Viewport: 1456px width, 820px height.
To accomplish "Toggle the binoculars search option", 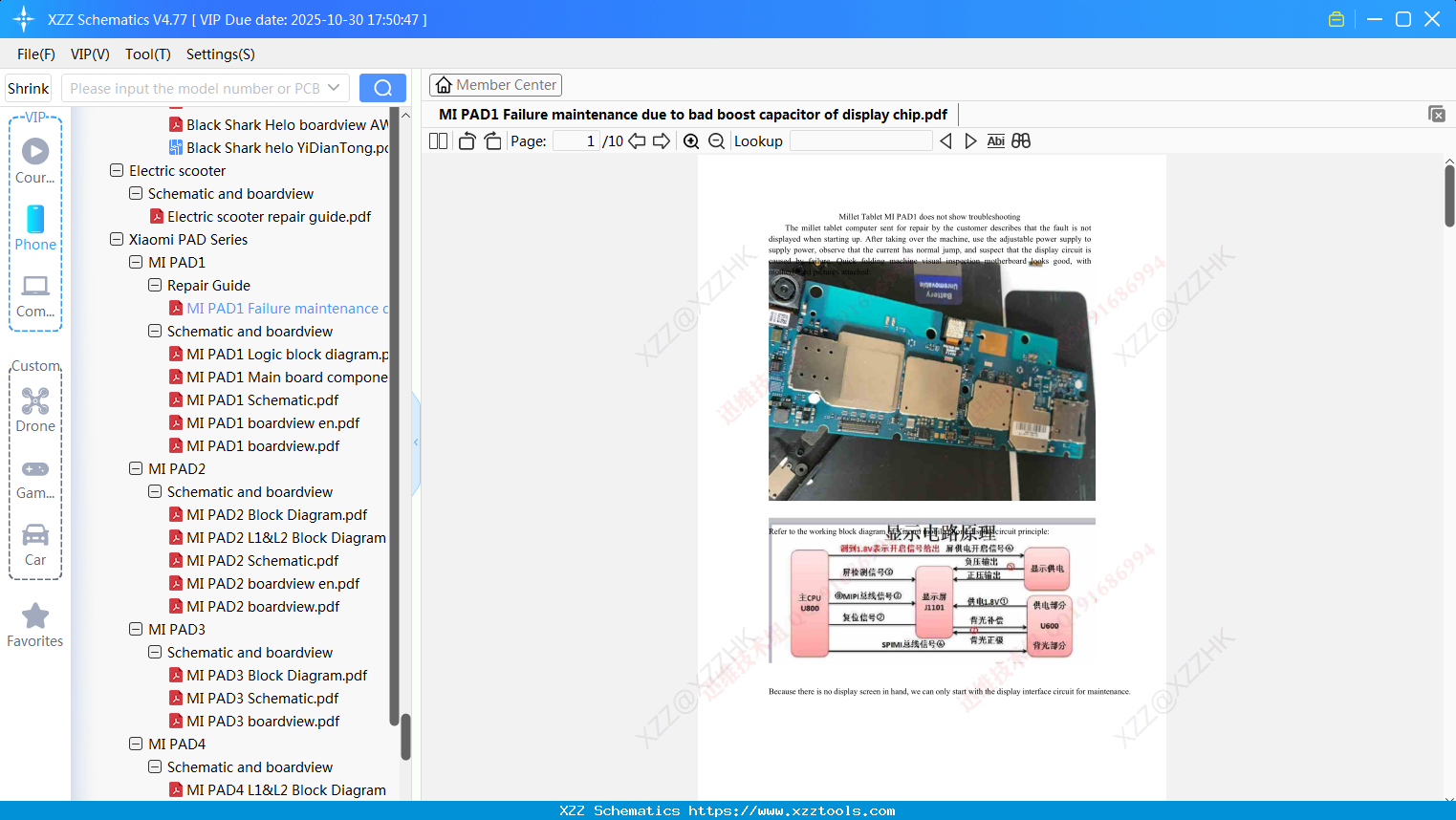I will tap(1020, 140).
